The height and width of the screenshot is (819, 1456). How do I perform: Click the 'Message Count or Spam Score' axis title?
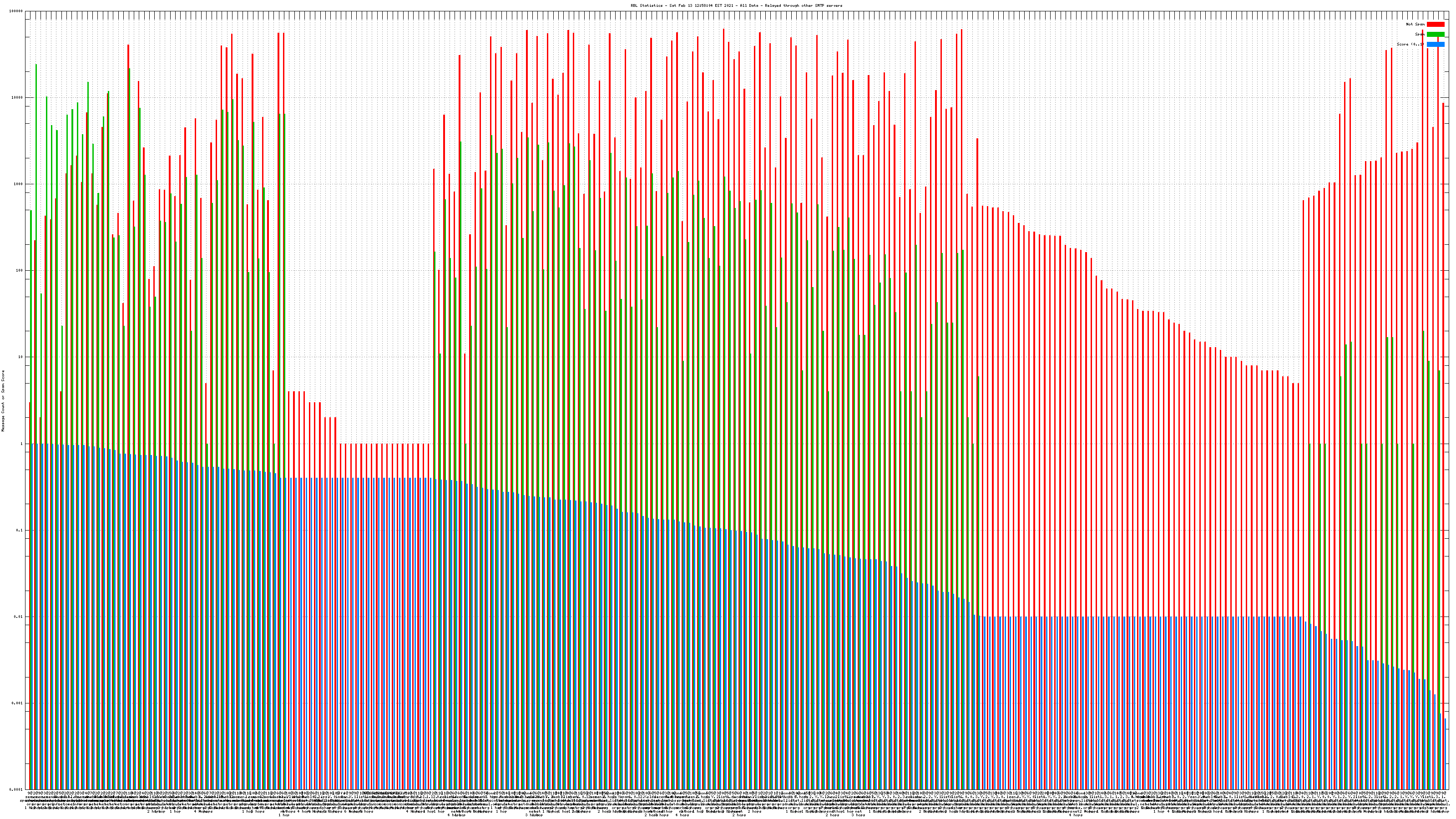coord(3,401)
